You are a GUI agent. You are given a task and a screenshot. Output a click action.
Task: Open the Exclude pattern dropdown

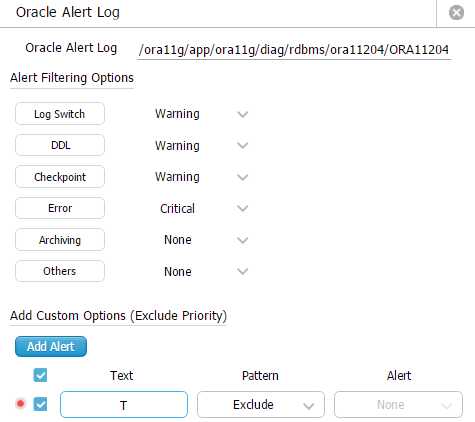261,405
